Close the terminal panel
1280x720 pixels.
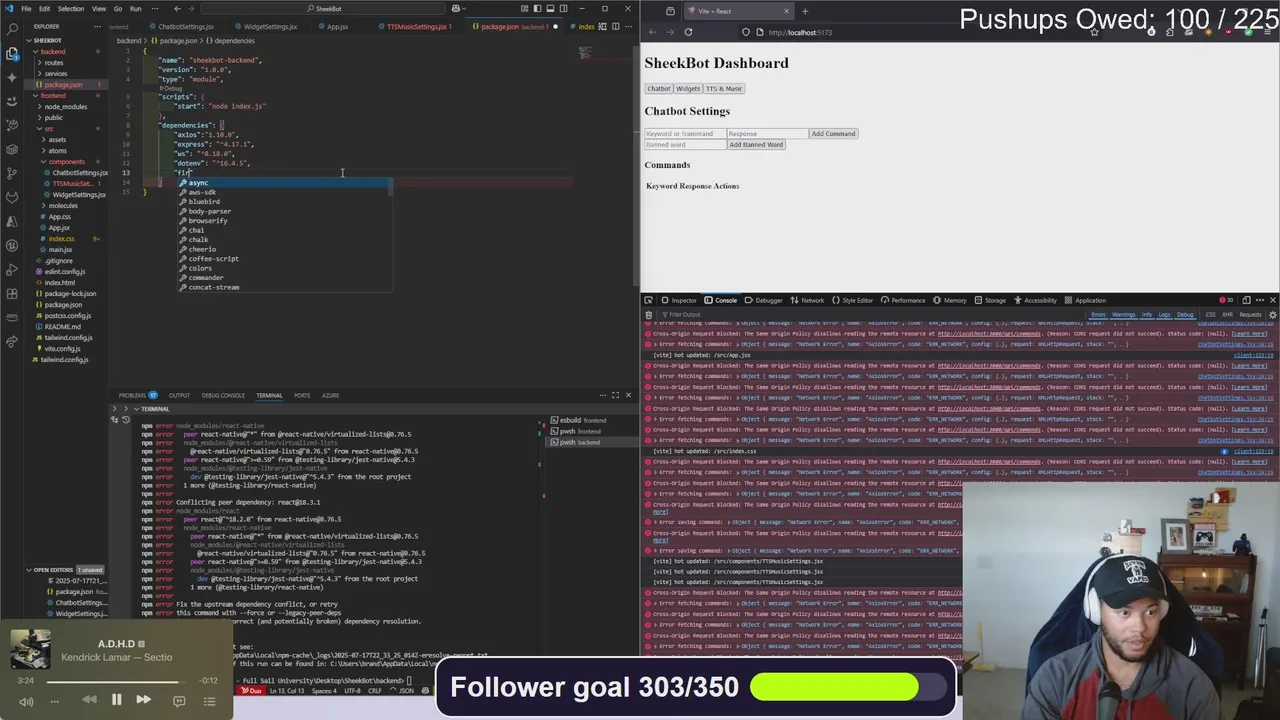coord(628,395)
